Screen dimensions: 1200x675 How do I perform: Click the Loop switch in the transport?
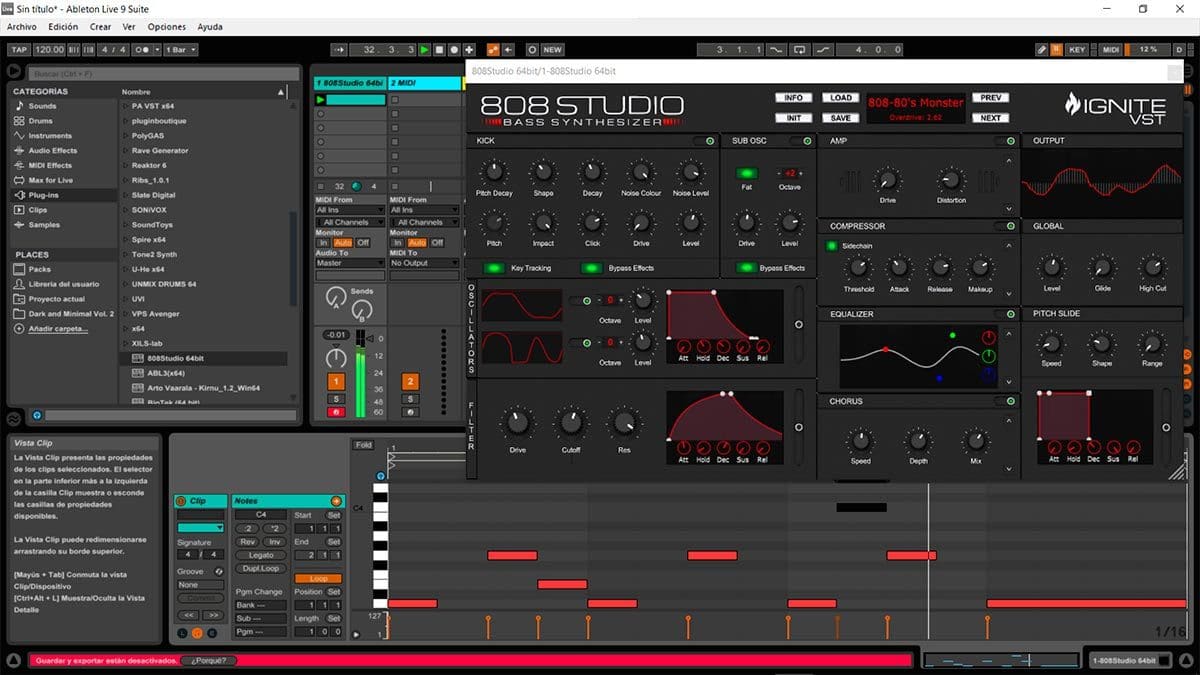[x=800, y=49]
